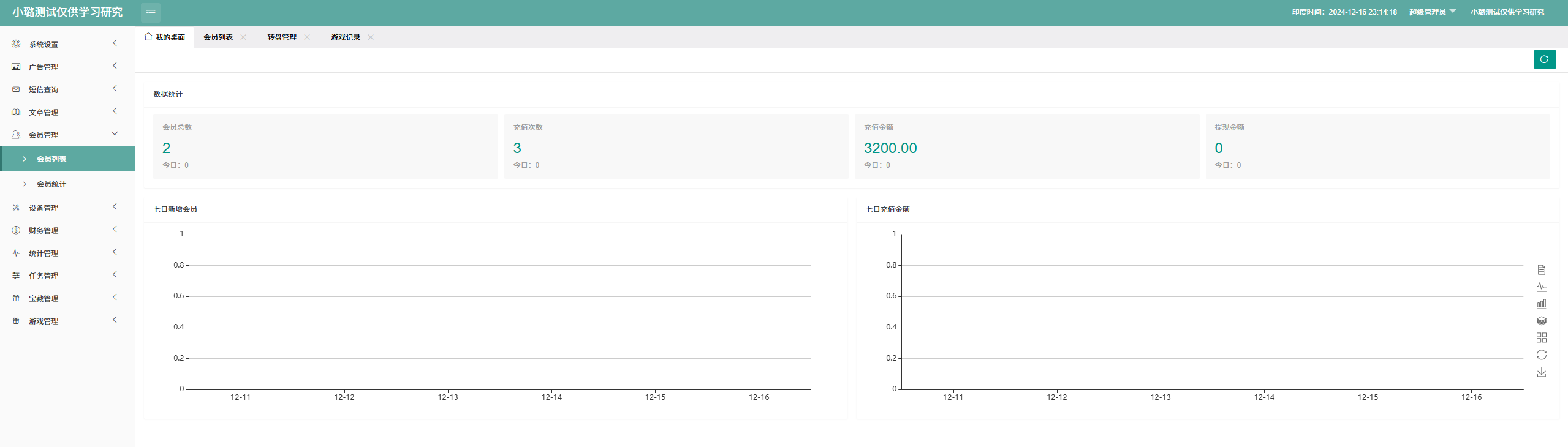The width and height of the screenshot is (1568, 447).
Task: Click the 任务管理 sliders icon
Action: click(16, 276)
